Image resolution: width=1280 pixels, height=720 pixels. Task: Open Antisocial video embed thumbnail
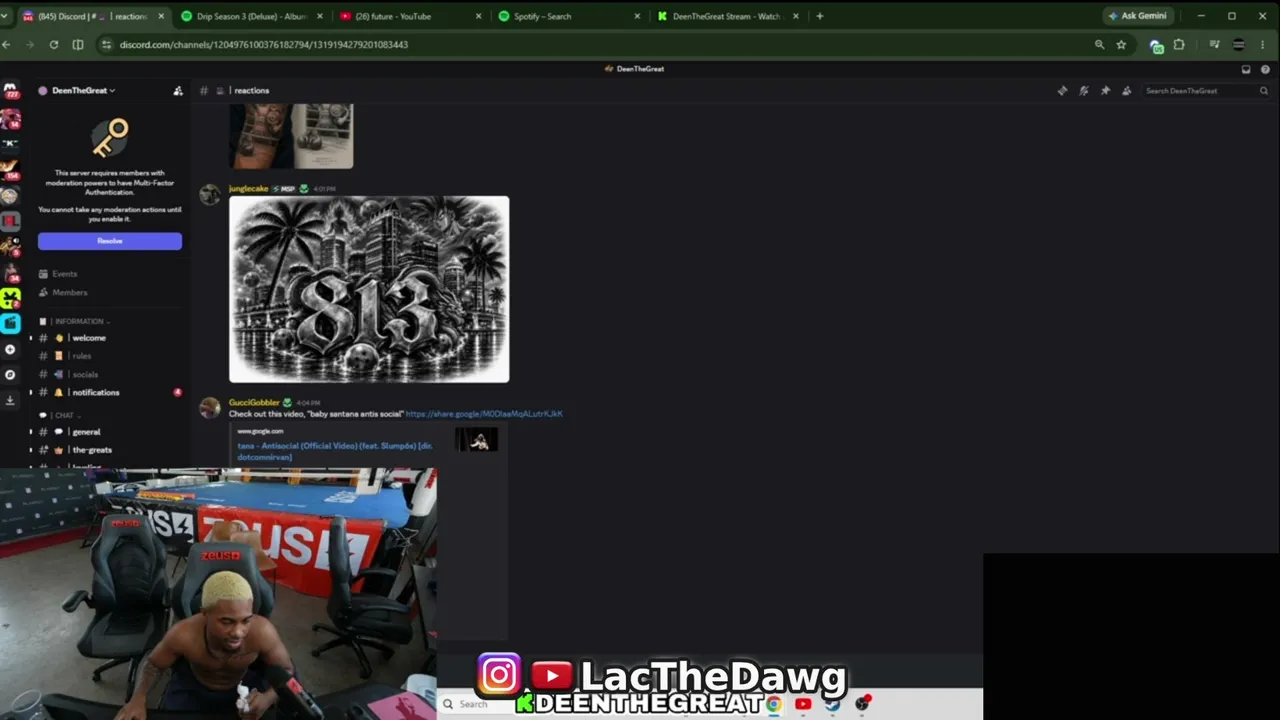[x=477, y=440]
